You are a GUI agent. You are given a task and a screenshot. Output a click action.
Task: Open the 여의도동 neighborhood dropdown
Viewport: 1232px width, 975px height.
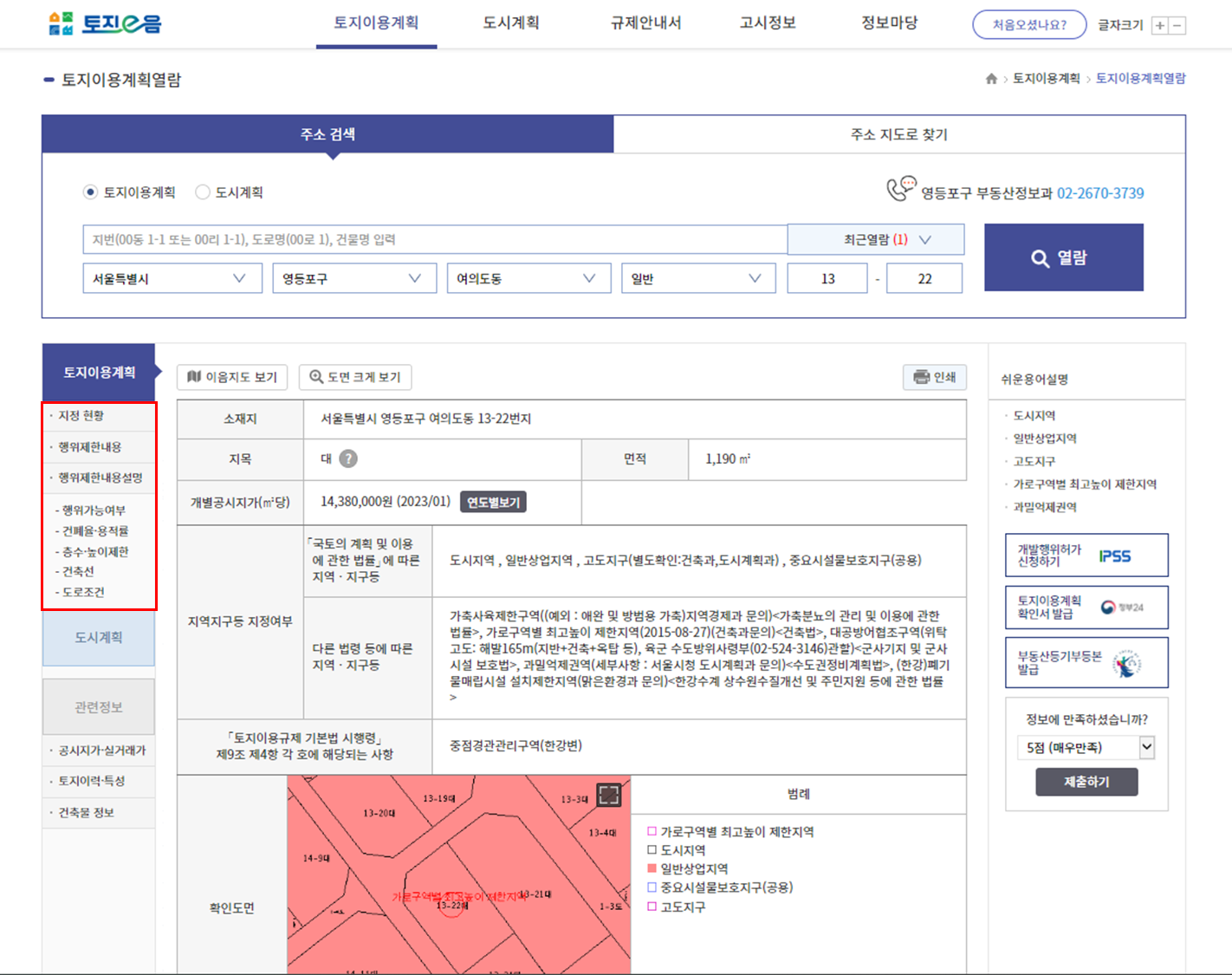[x=528, y=278]
